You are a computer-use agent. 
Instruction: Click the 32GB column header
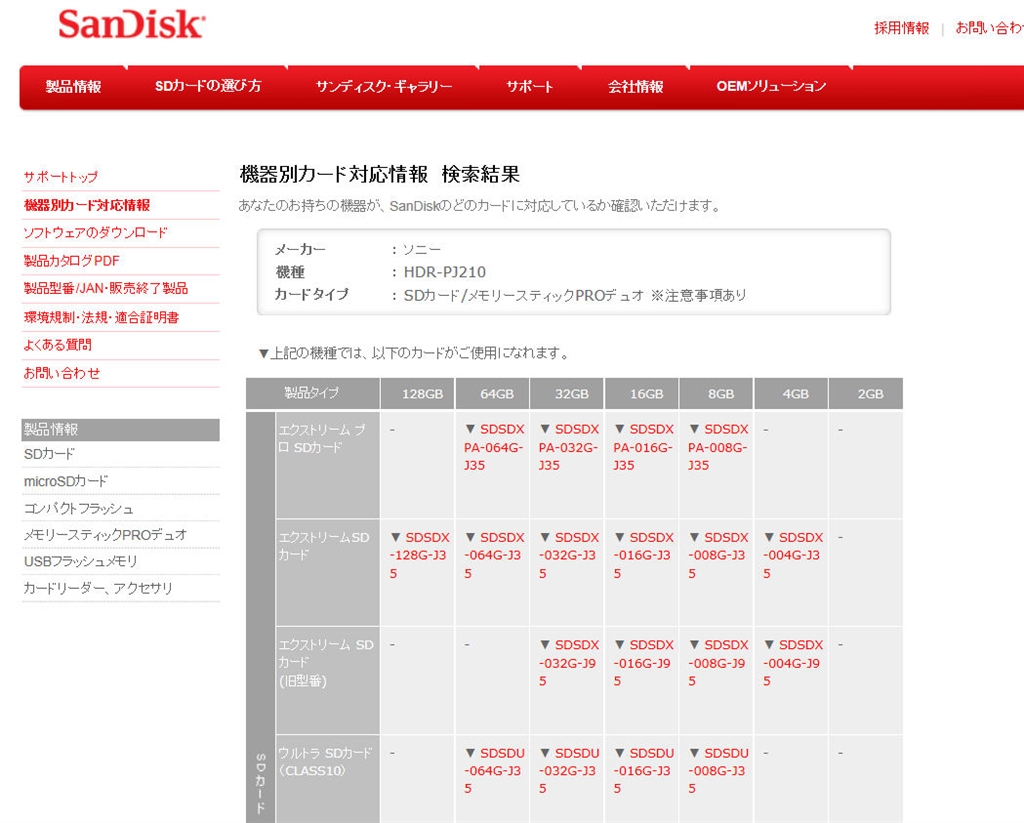[568, 394]
